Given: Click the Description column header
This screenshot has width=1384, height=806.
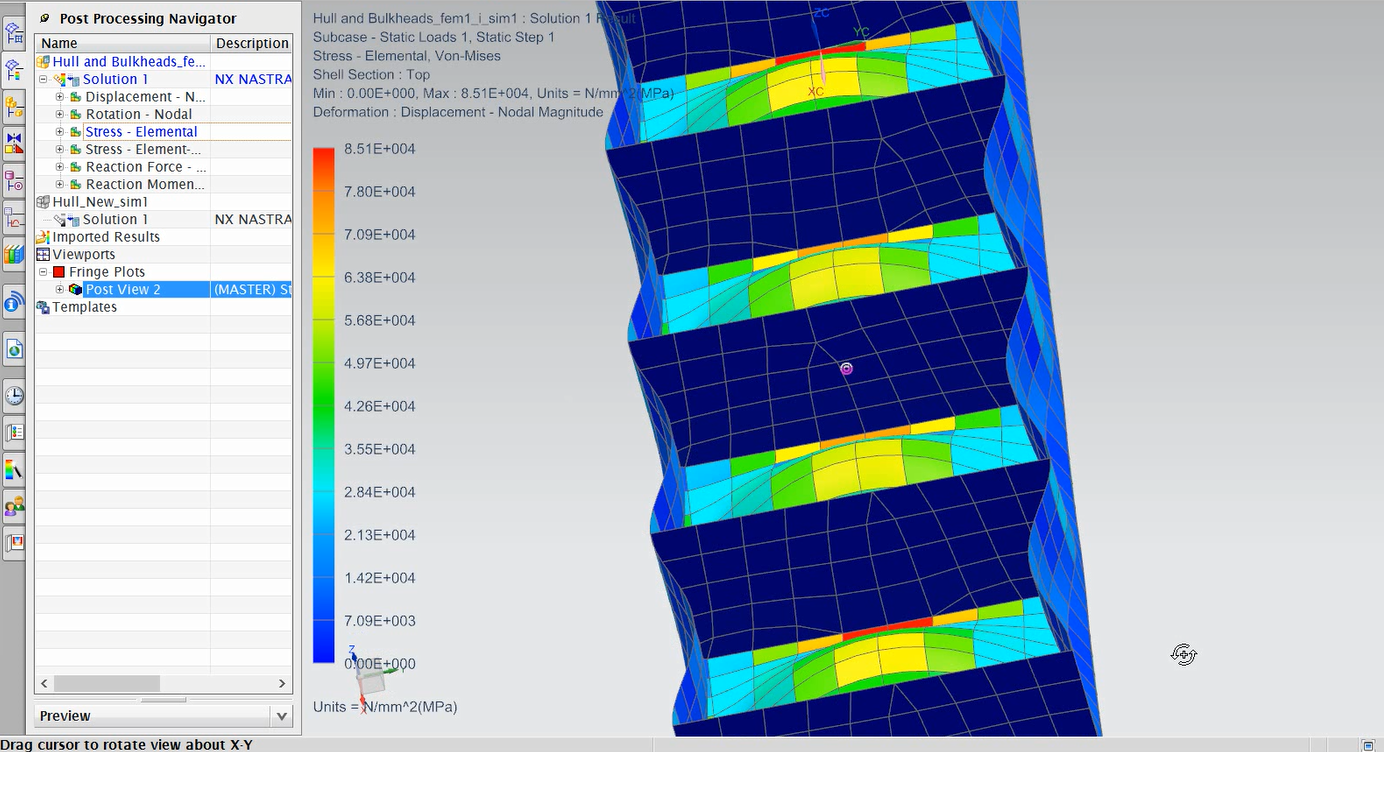Looking at the screenshot, I should point(252,43).
